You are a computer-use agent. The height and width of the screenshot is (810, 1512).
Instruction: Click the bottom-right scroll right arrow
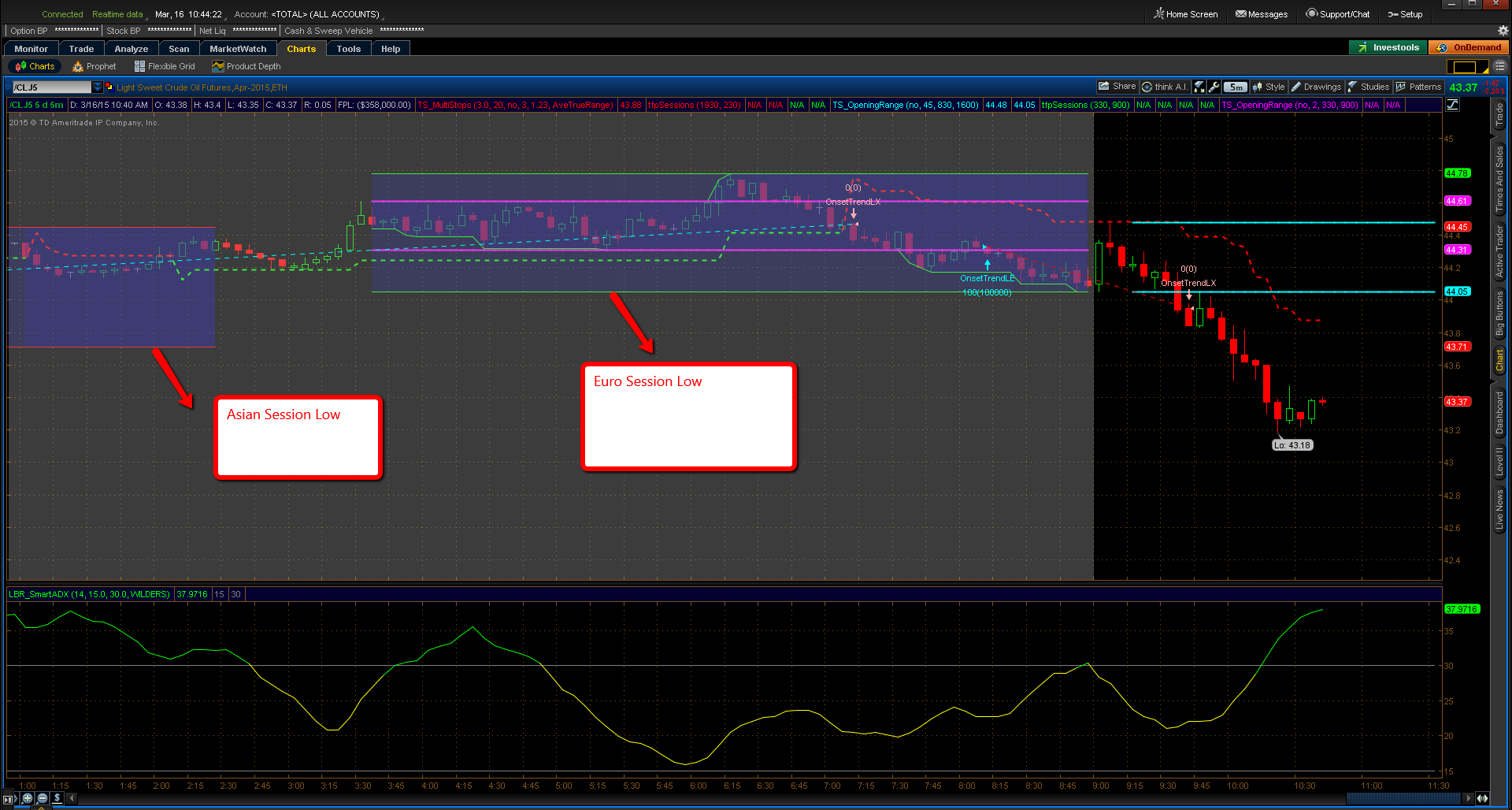tap(1468, 798)
